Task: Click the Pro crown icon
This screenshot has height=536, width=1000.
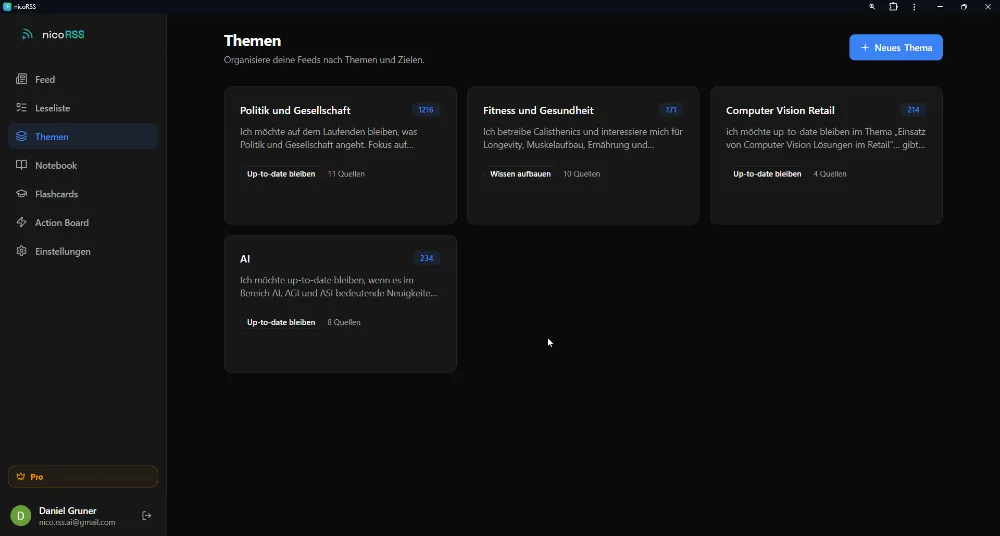Action: pyautogui.click(x=20, y=477)
